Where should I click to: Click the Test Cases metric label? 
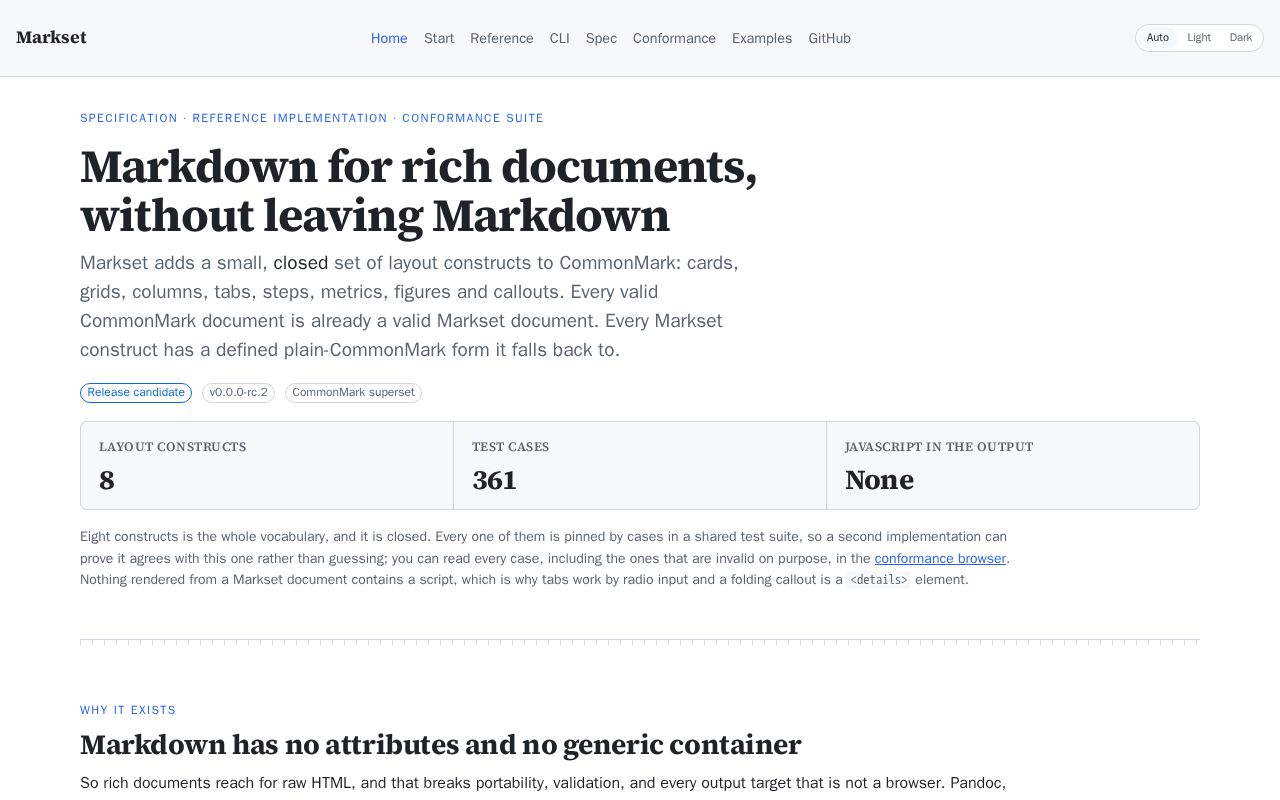(510, 447)
